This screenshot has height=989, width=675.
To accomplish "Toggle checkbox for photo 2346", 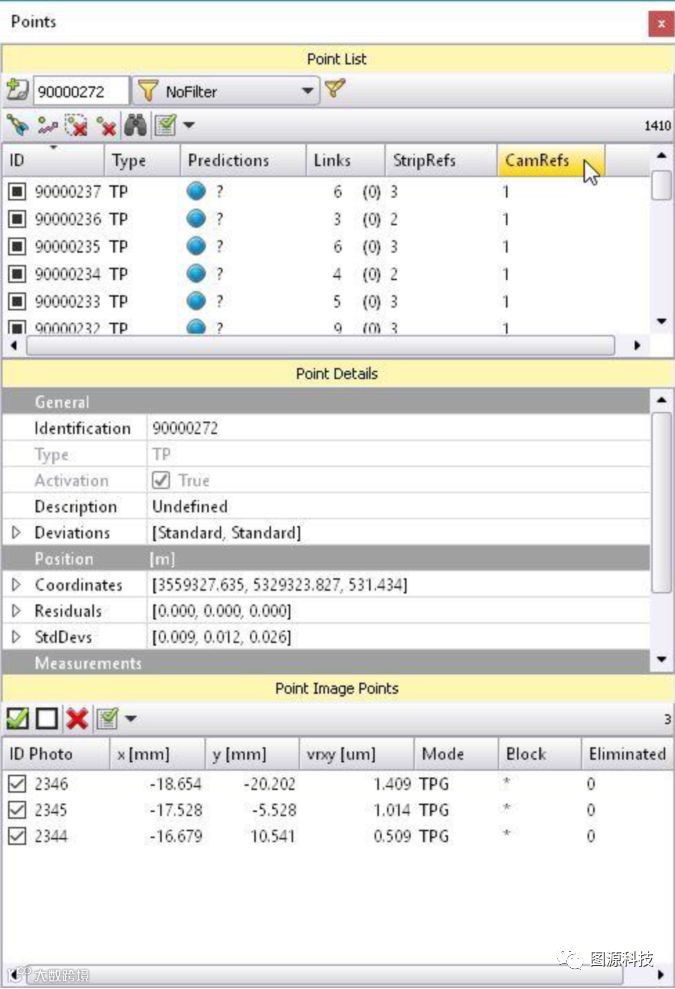I will tap(17, 784).
